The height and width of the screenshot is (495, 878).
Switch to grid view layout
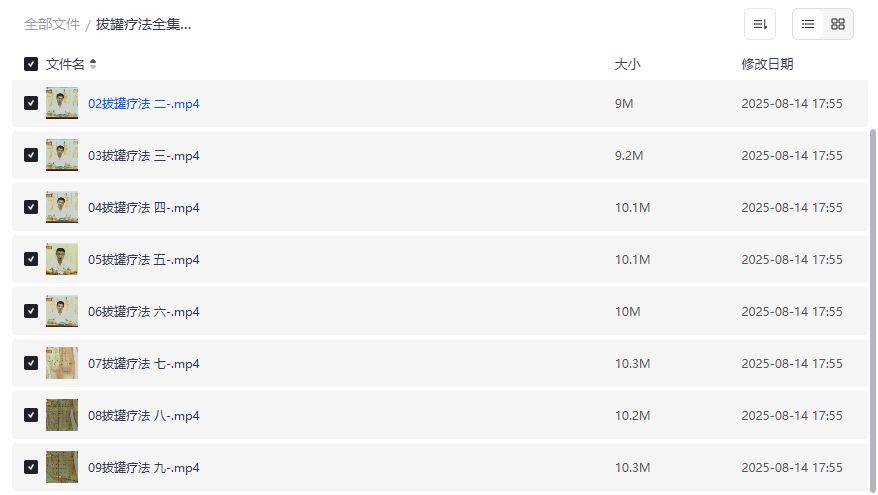838,24
